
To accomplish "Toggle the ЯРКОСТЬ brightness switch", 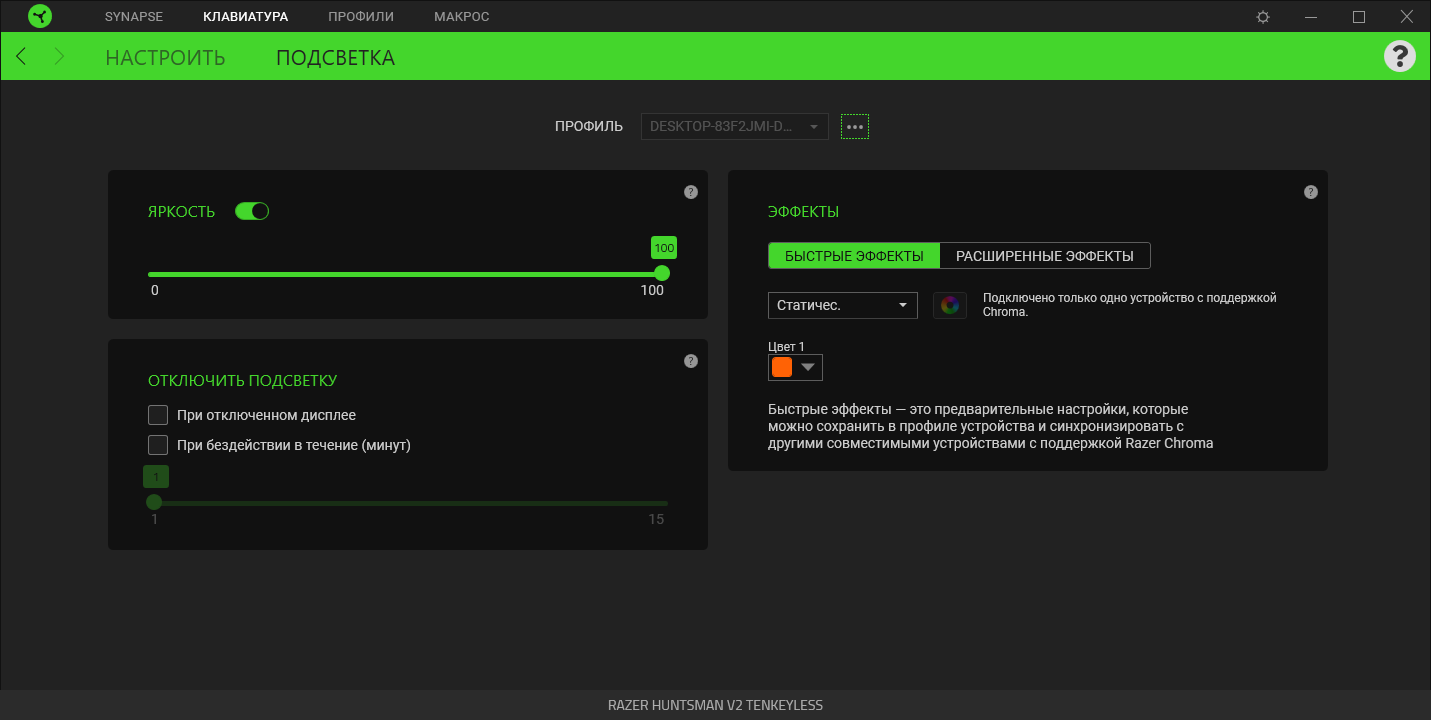I will (x=252, y=211).
